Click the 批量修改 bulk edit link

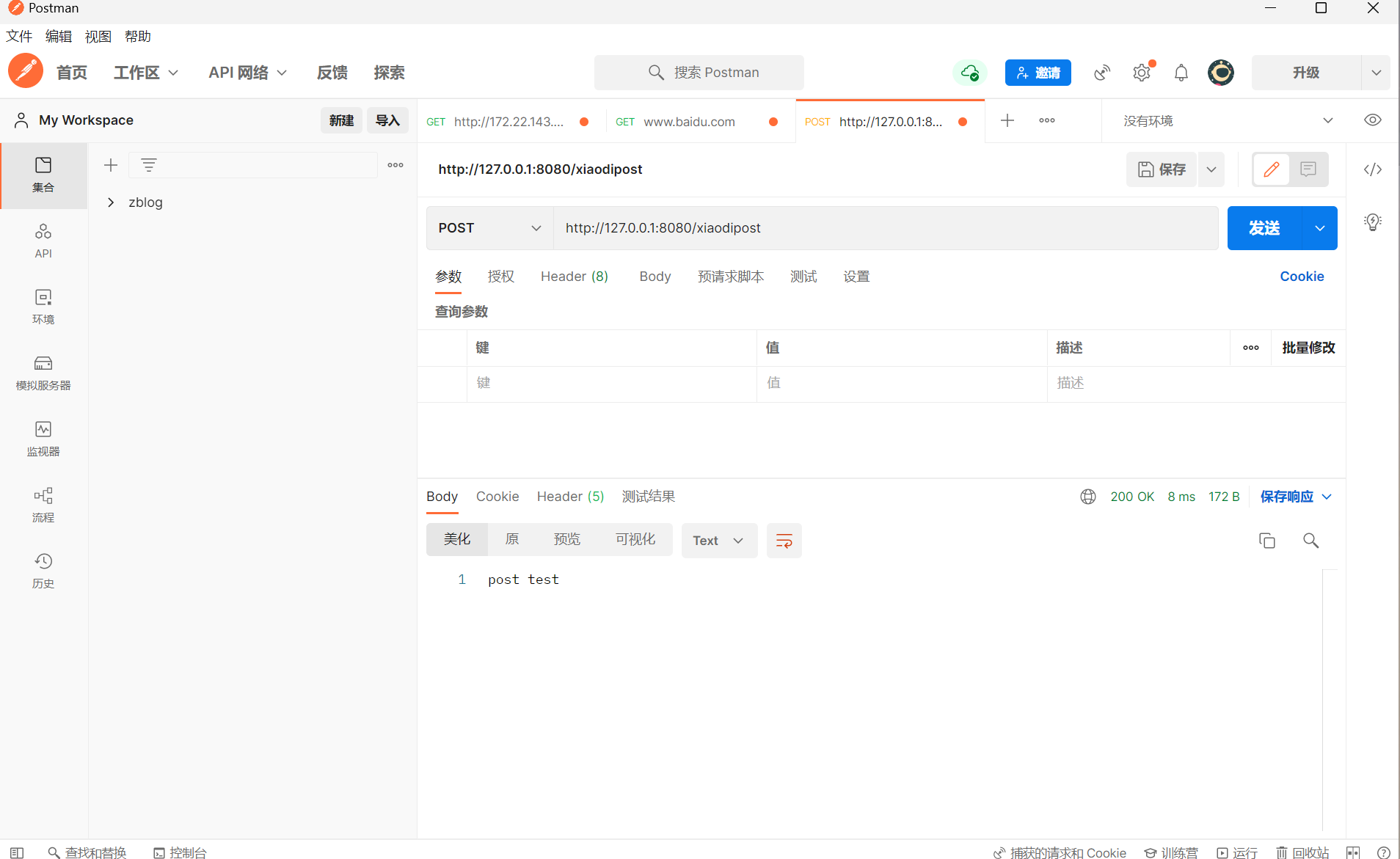coord(1308,348)
